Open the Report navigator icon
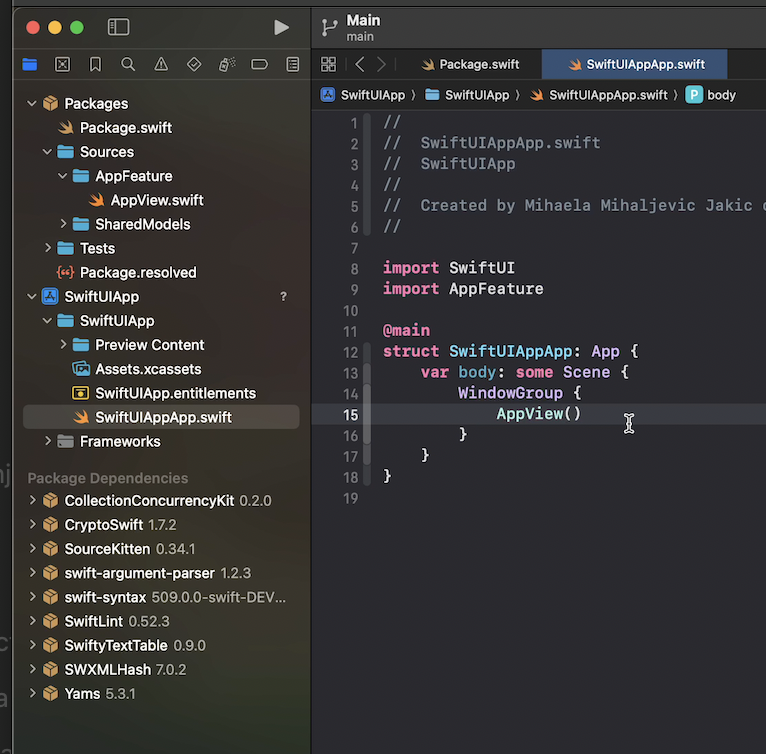Viewport: 766px width, 754px height. [x=293, y=64]
